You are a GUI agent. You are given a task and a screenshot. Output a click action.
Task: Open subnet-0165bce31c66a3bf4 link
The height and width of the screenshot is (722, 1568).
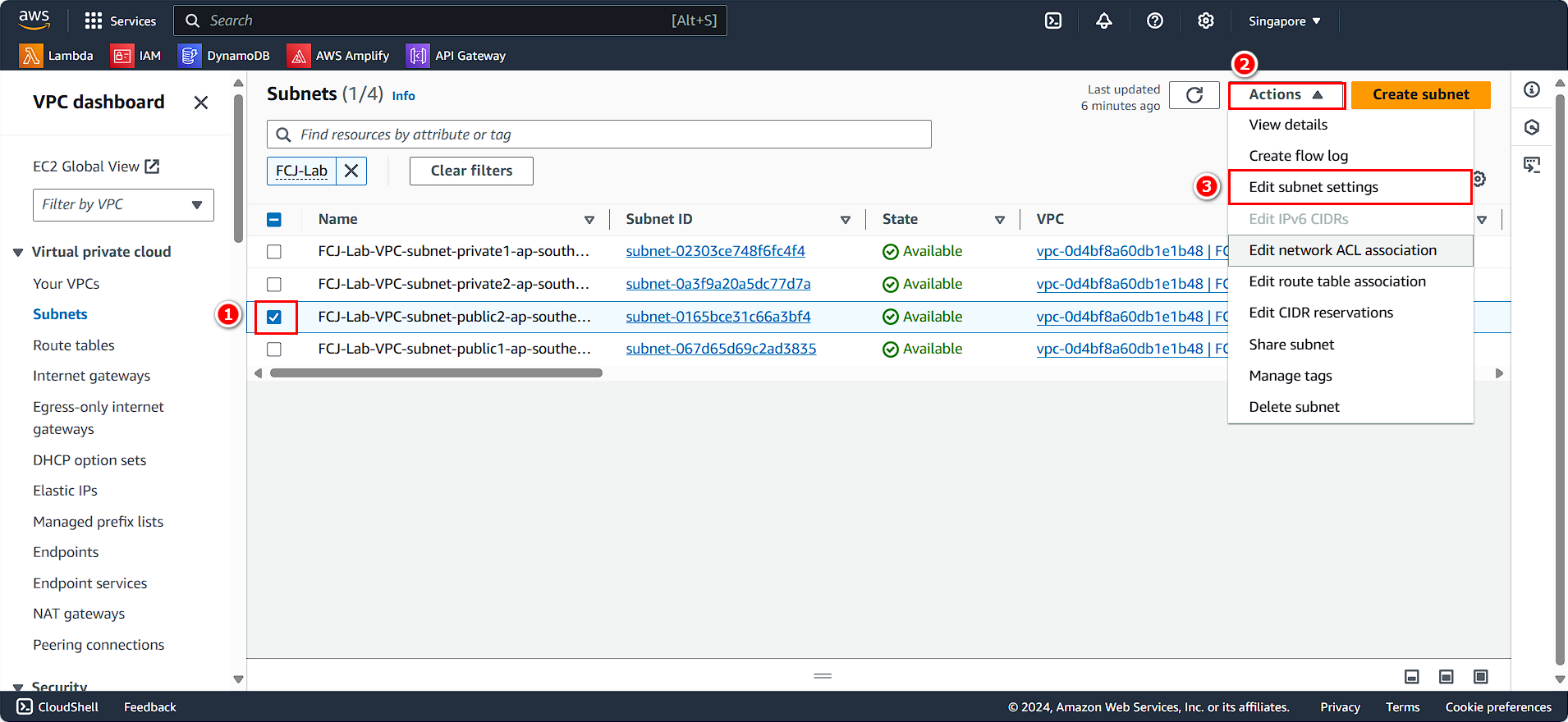pos(718,317)
